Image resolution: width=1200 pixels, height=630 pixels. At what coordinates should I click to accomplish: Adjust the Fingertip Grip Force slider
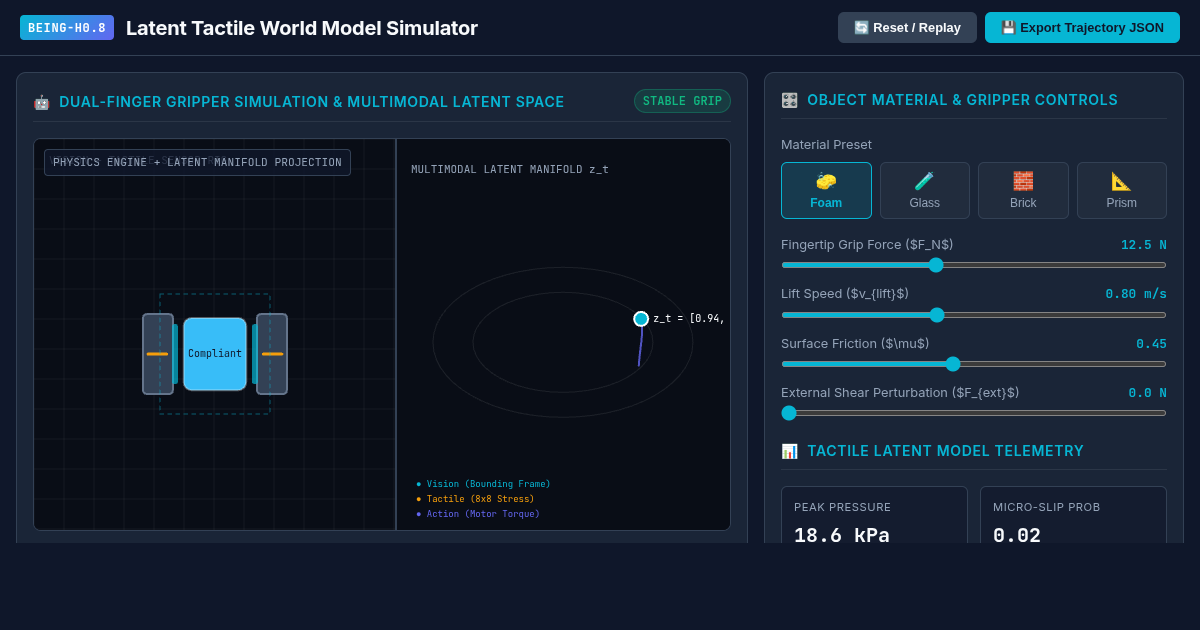(974, 265)
